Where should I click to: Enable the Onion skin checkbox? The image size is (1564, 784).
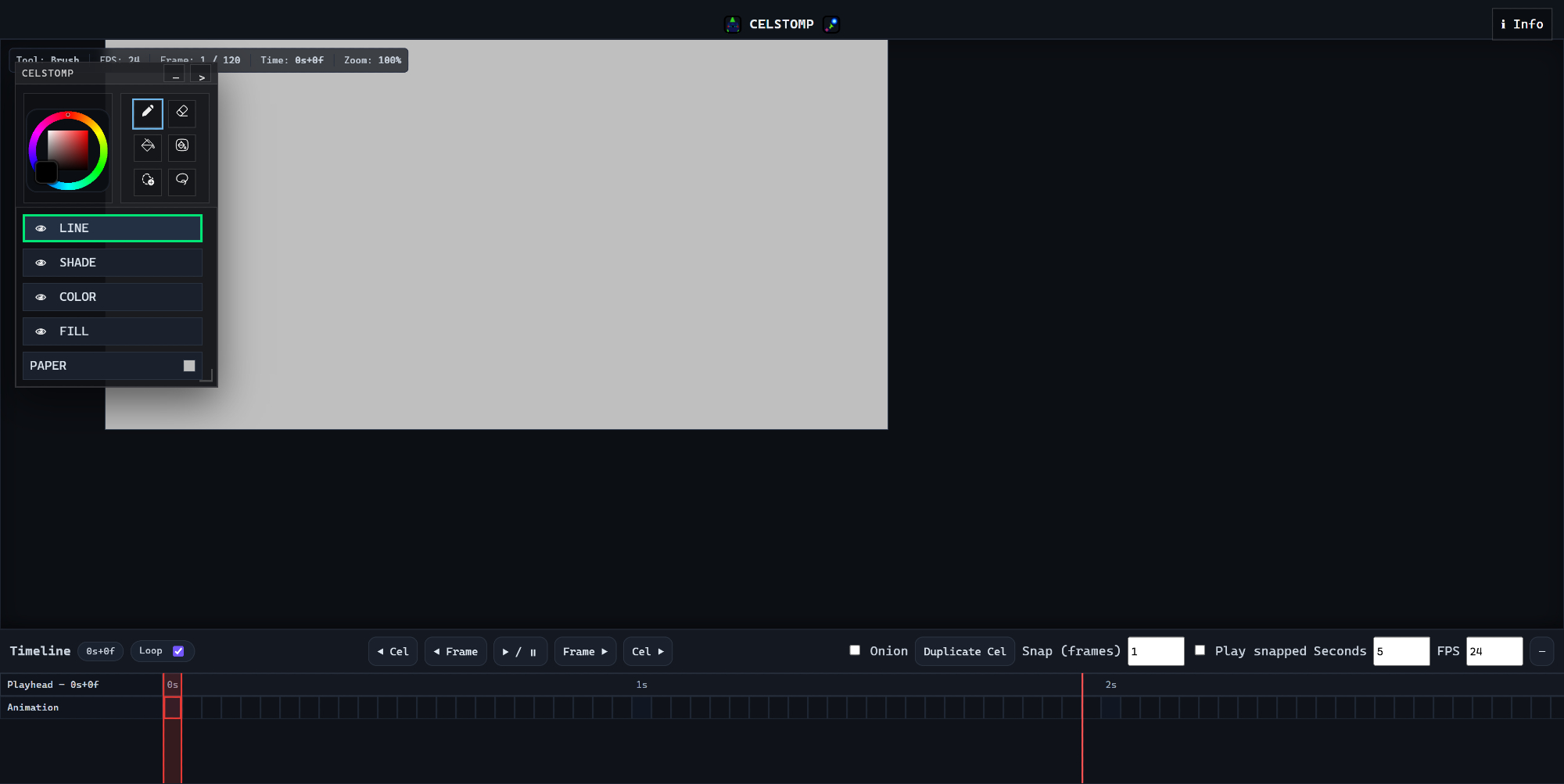point(855,650)
